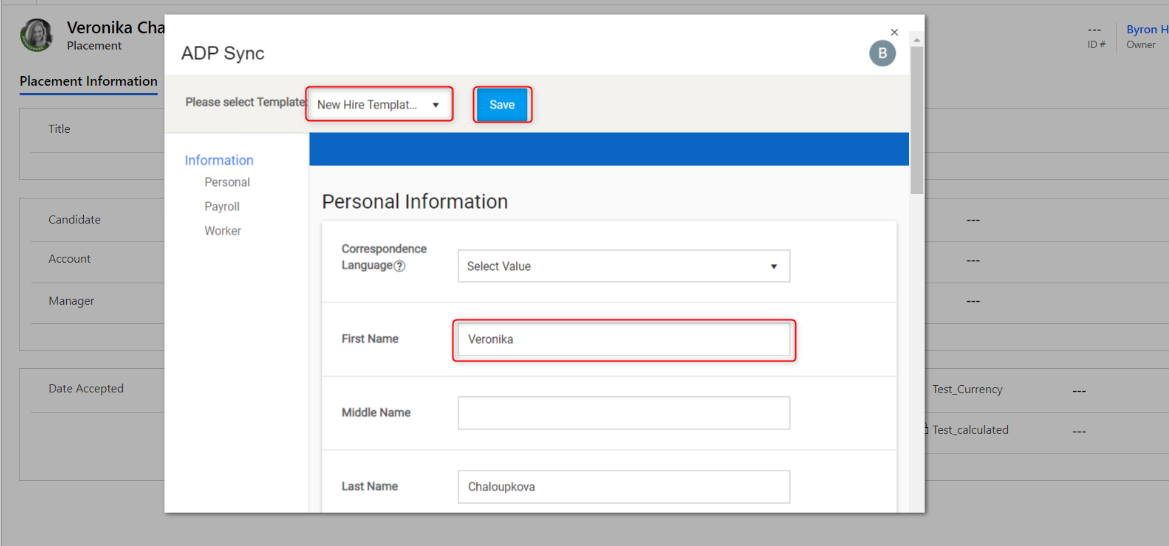1169x546 pixels.
Task: Open the New Hire Template dropdown
Action: (379, 105)
